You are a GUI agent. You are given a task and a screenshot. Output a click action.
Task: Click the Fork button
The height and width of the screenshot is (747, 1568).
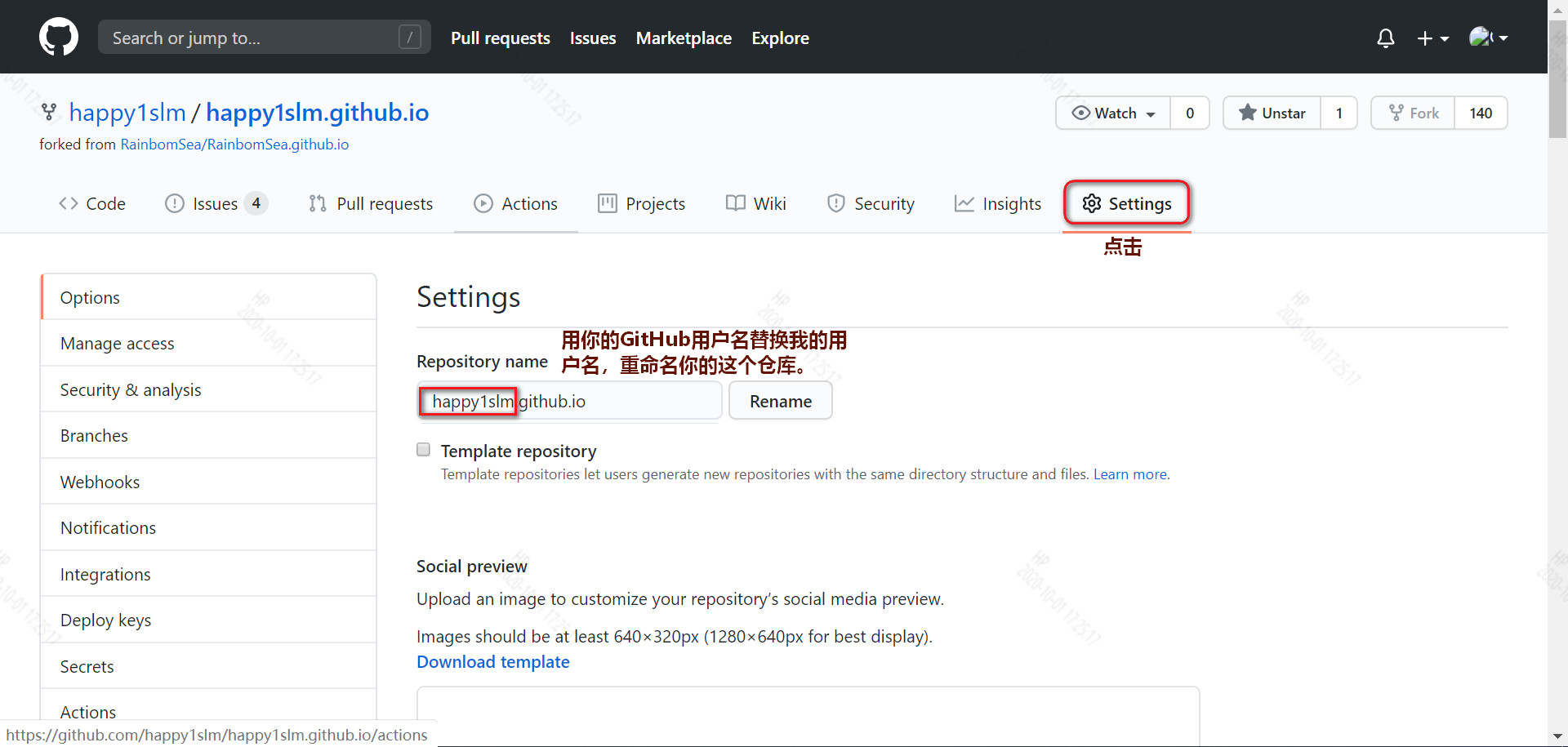coord(1414,113)
